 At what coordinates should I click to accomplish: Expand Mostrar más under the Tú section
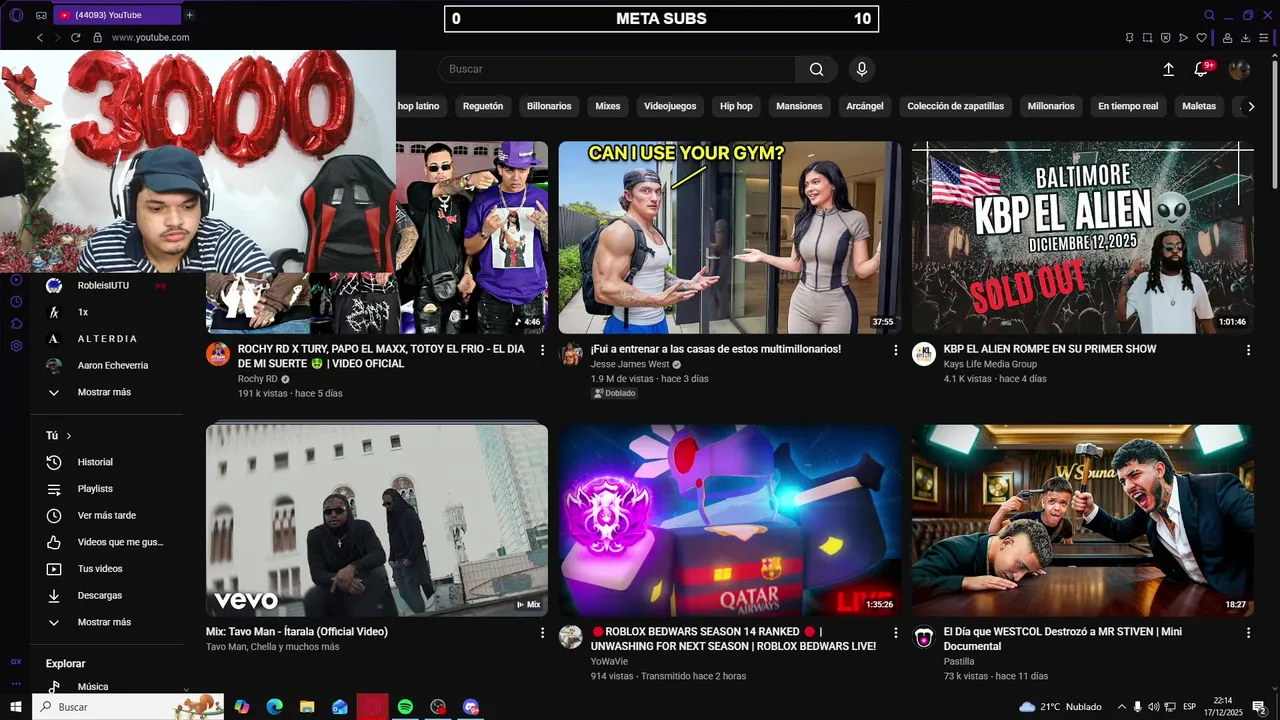(106, 622)
